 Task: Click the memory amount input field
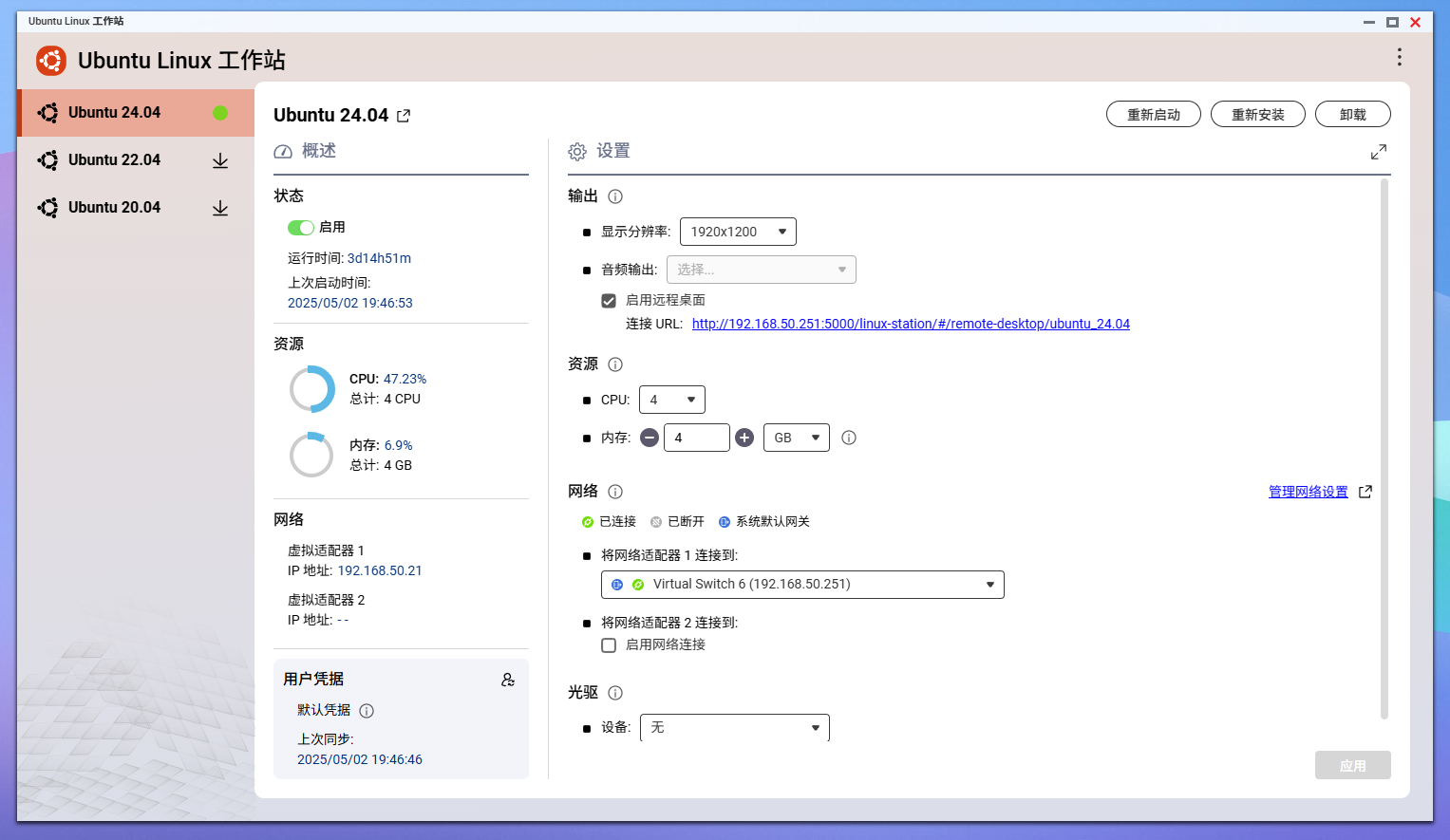[x=696, y=438]
